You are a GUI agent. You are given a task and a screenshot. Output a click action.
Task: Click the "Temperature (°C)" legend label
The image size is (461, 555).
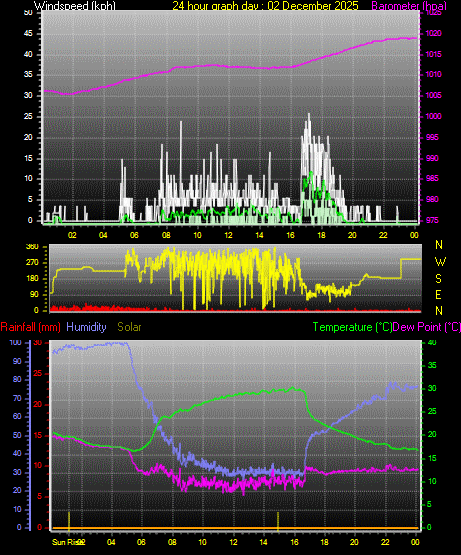[352, 327]
